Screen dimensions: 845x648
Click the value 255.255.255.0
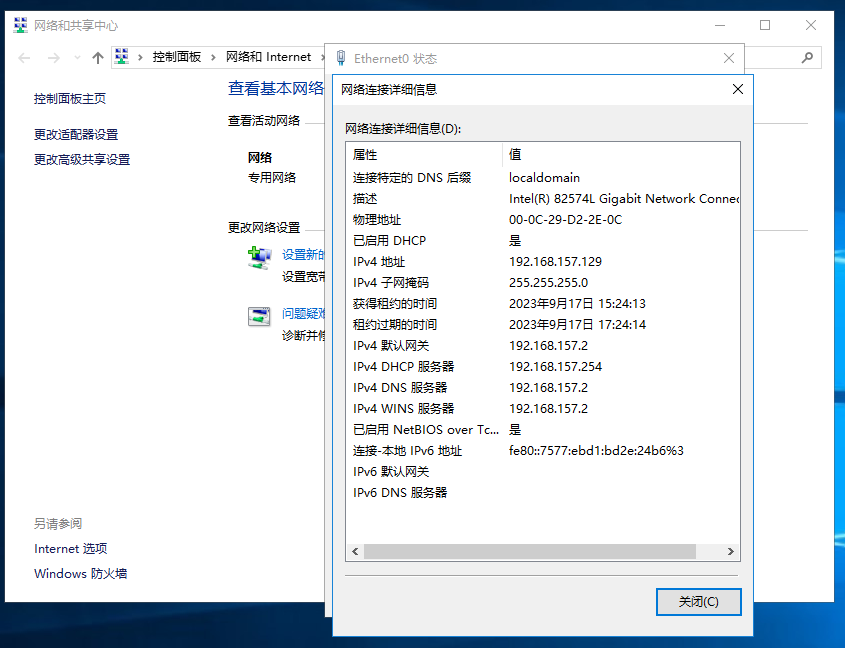548,282
